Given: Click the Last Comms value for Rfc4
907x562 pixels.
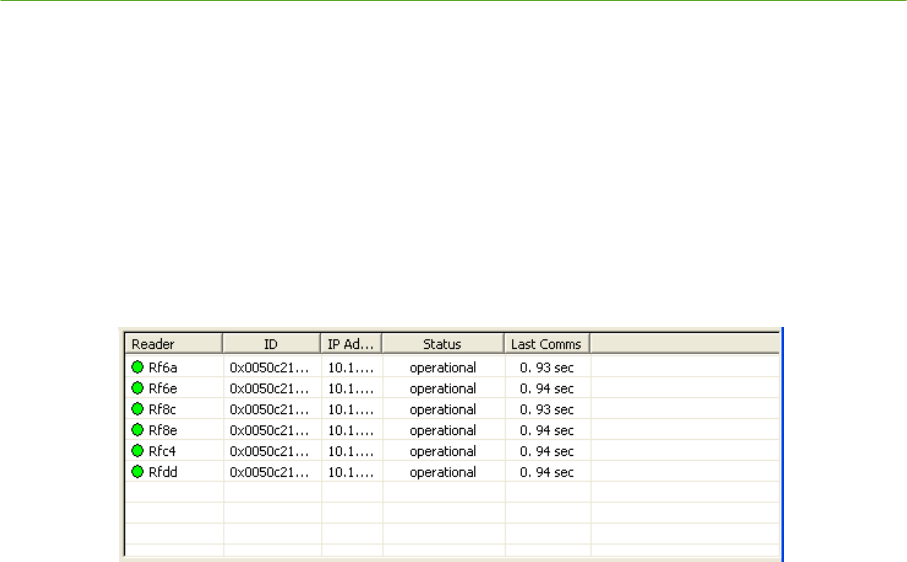Looking at the screenshot, I should (x=547, y=451).
